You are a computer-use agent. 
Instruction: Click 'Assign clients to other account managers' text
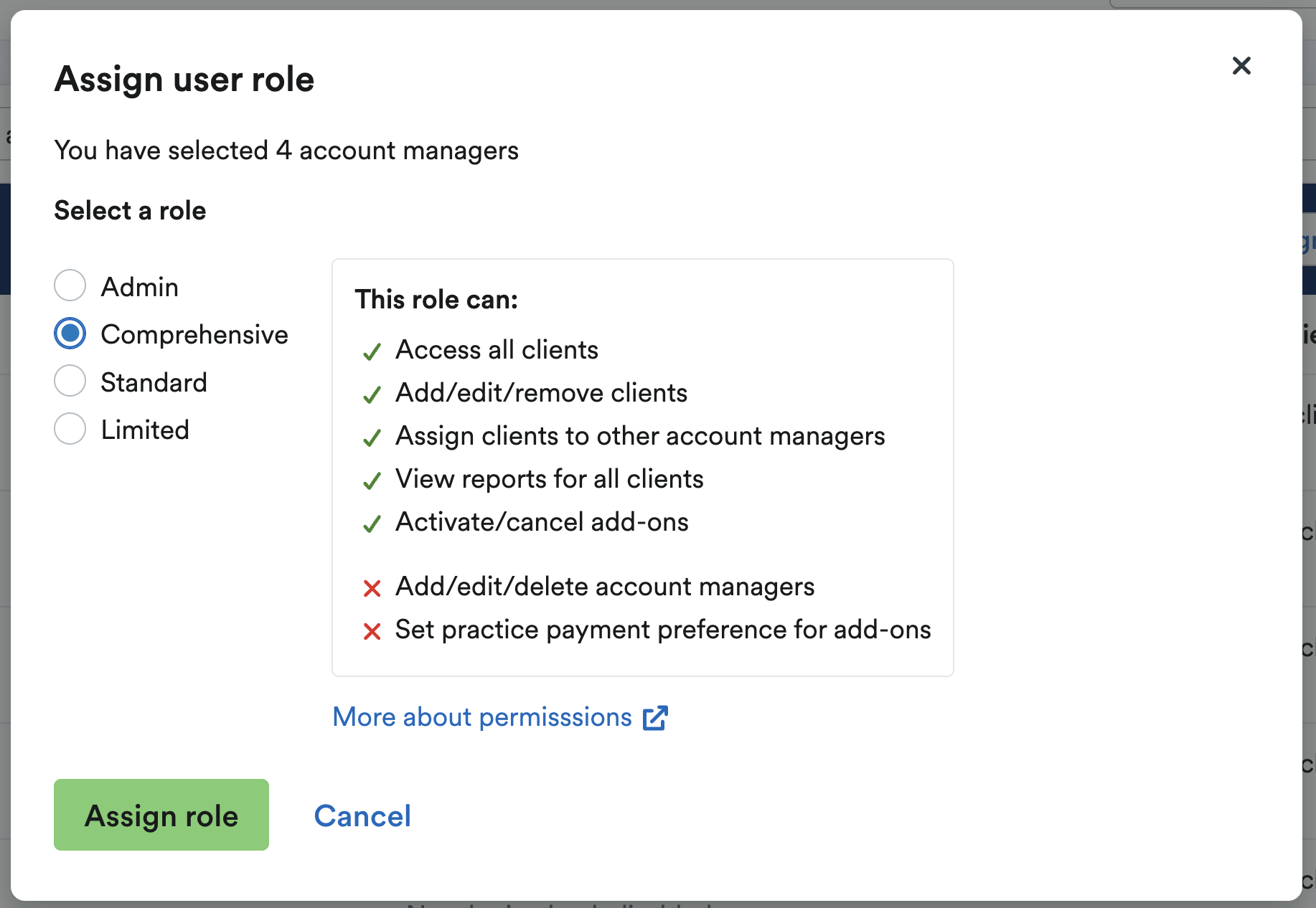[641, 436]
